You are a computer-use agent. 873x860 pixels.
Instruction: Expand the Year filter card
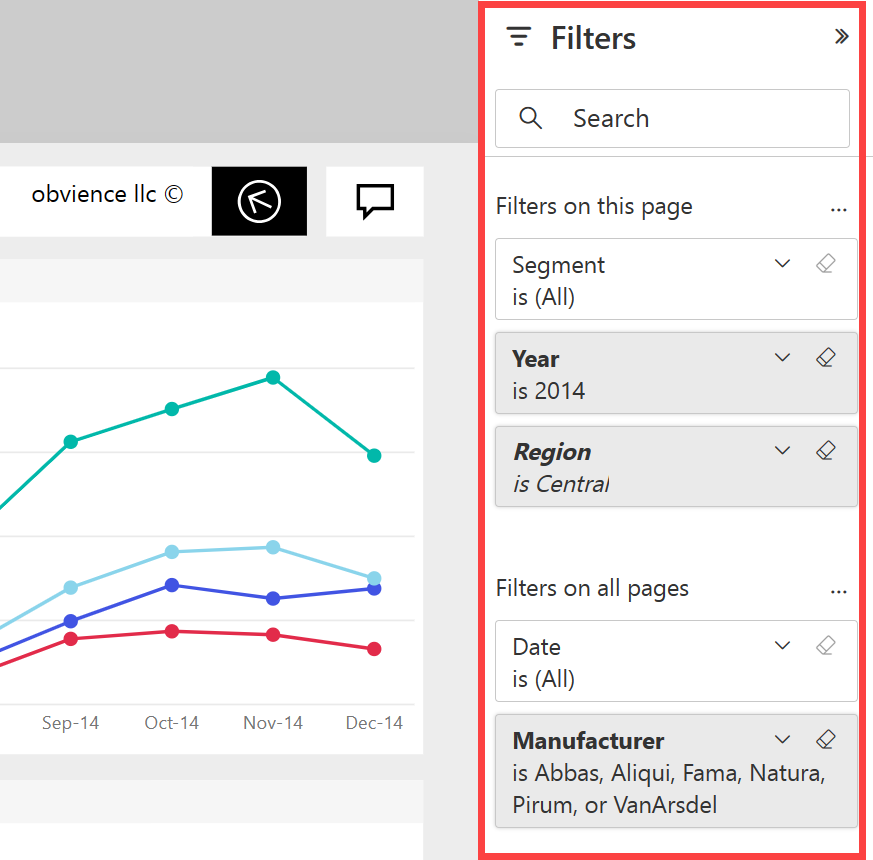782,357
